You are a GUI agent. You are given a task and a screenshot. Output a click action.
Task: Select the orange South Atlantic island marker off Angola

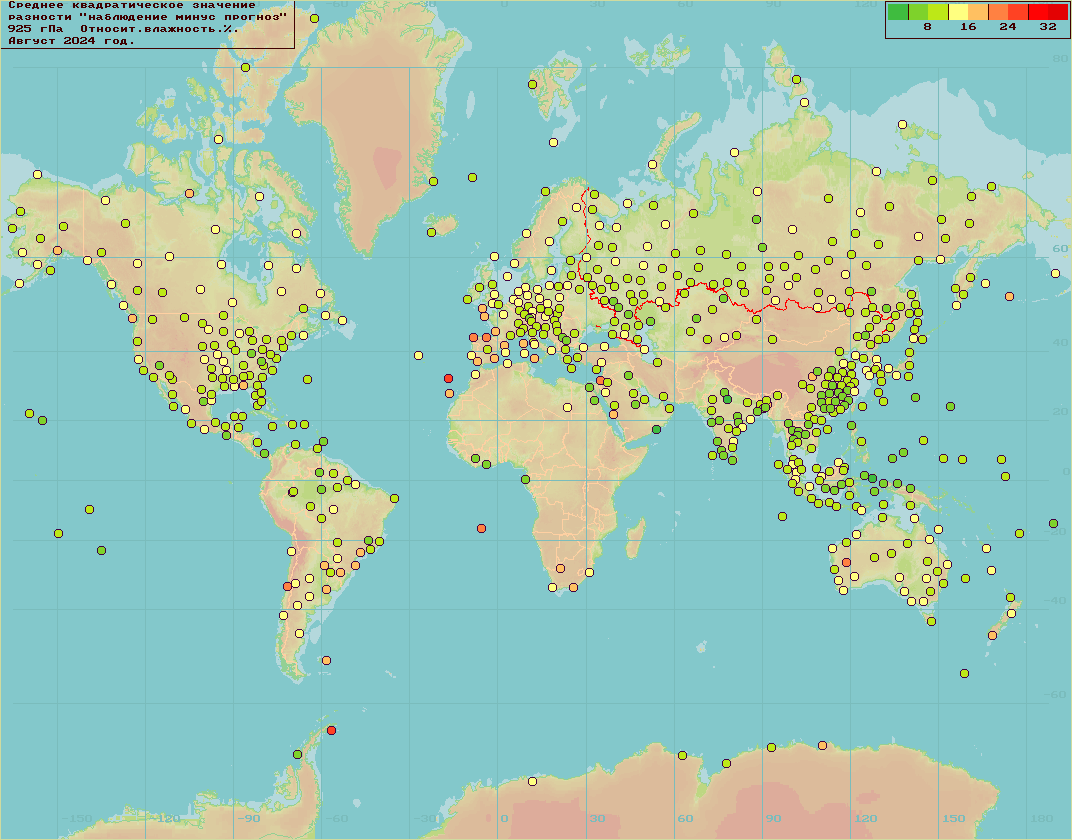(481, 528)
